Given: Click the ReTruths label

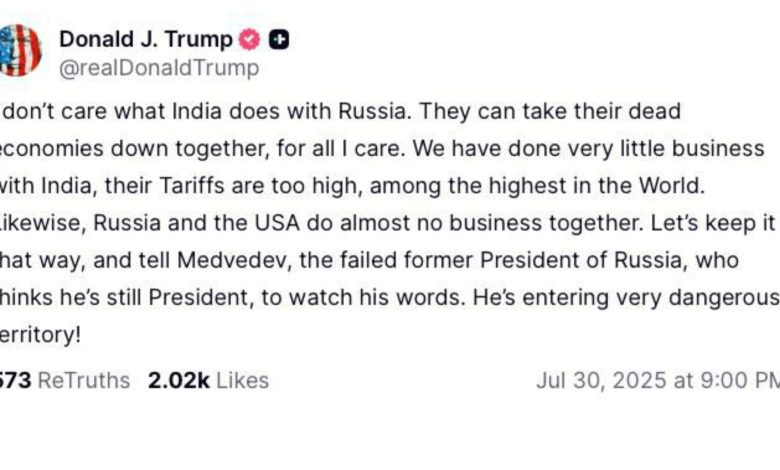Looking at the screenshot, I should (x=84, y=380).
